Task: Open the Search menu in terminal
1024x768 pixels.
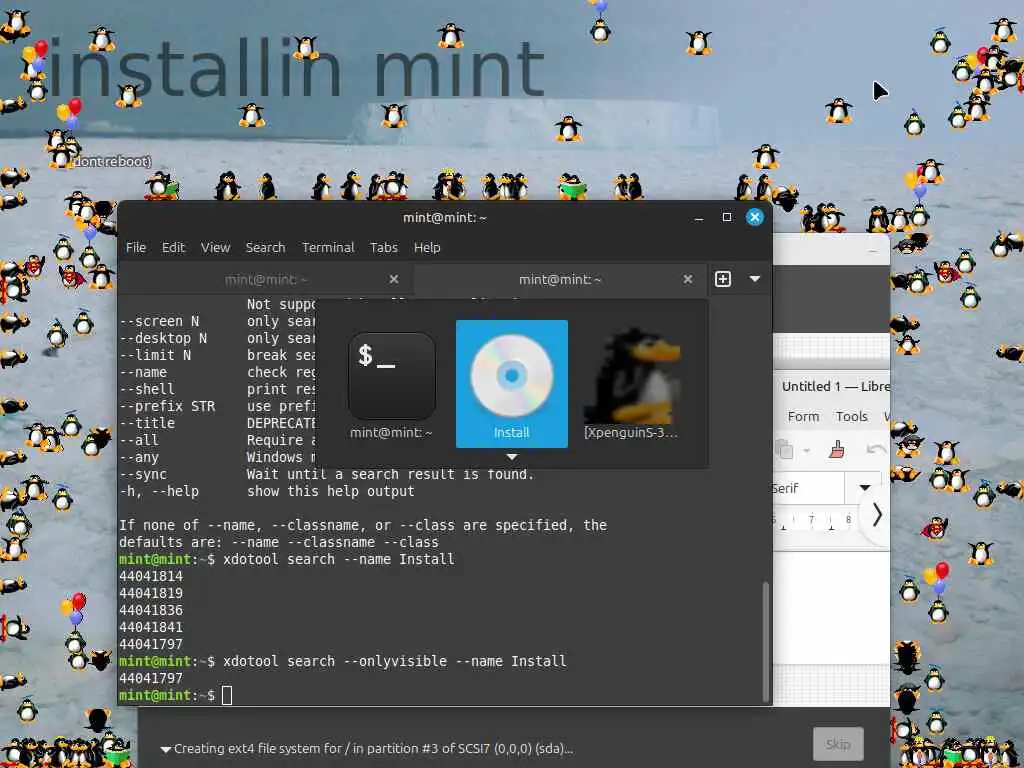Action: [265, 248]
